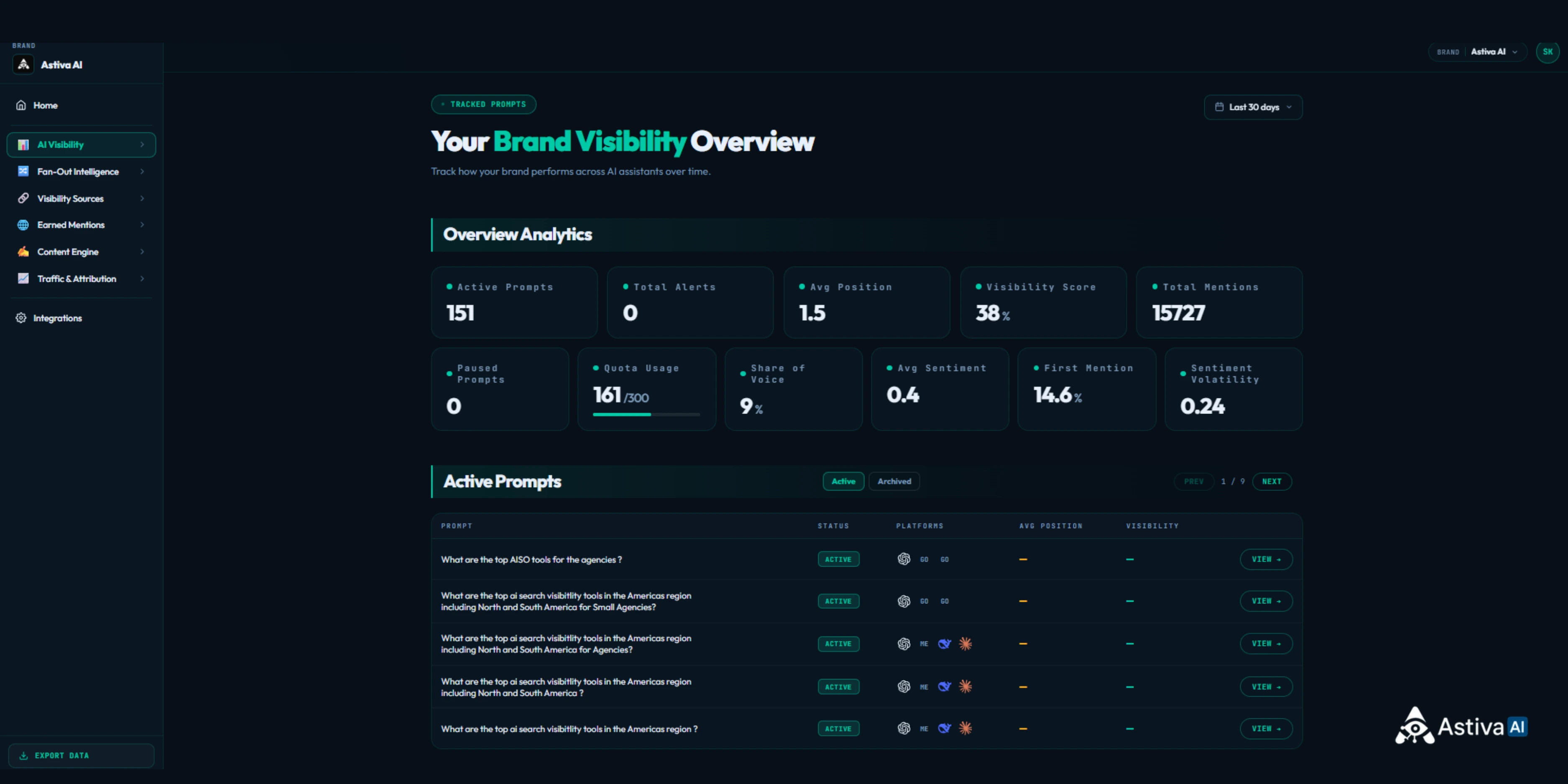The height and width of the screenshot is (784, 1568).
Task: Click VIEW for the Small Agencies prompt
Action: pyautogui.click(x=1266, y=601)
